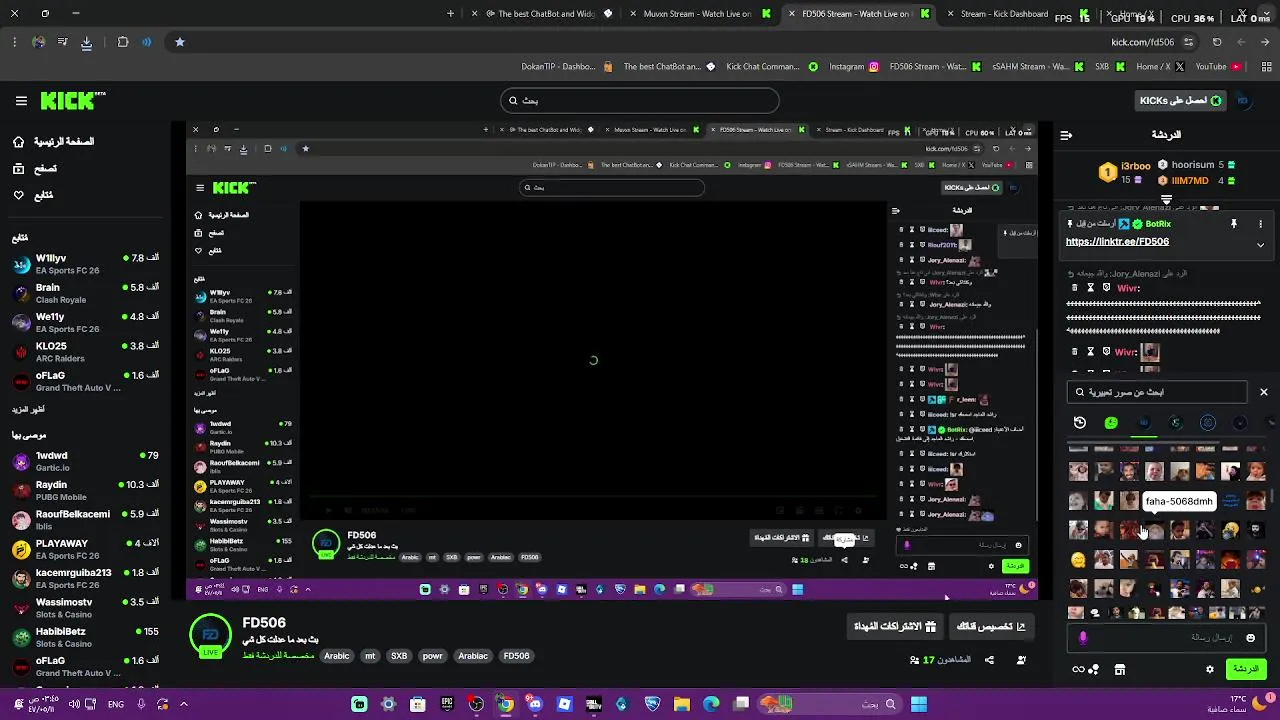Open kacemrguiba213 channel
Screen dimensions: 1280x720
point(85,579)
